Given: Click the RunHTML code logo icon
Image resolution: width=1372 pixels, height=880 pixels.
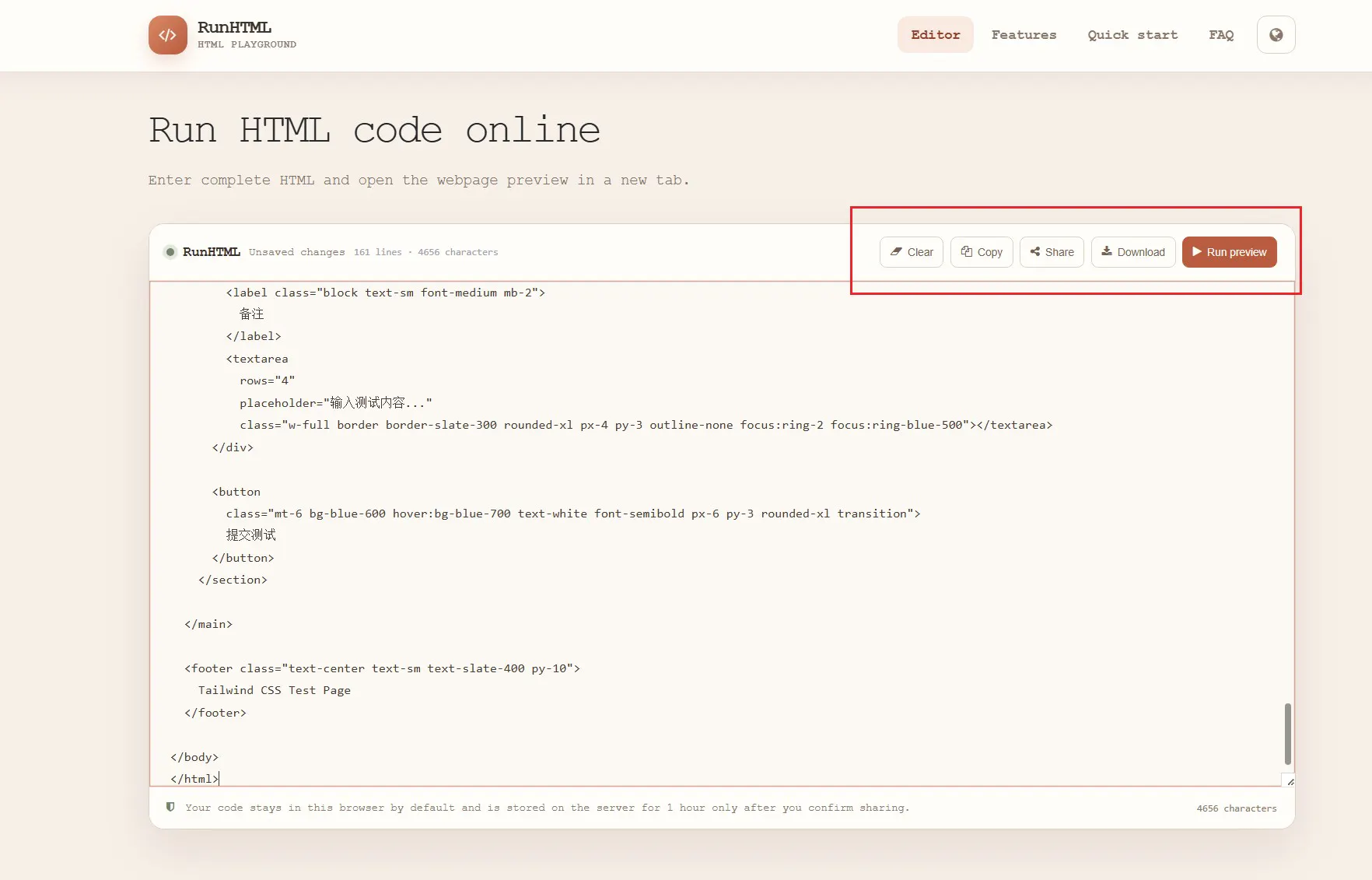Looking at the screenshot, I should pyautogui.click(x=168, y=35).
